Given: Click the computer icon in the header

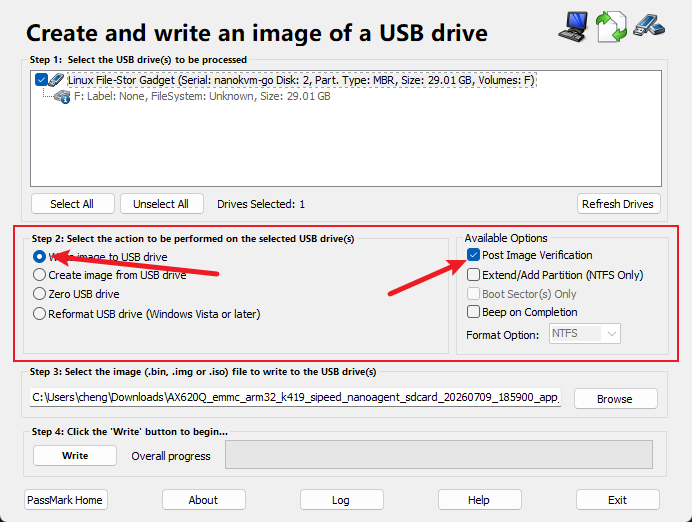Looking at the screenshot, I should (573, 27).
